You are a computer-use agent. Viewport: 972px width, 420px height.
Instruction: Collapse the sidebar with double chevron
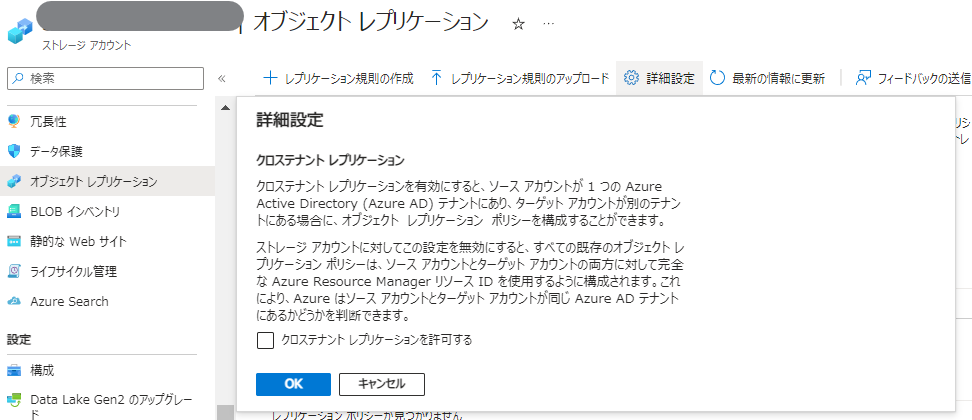pos(222,79)
